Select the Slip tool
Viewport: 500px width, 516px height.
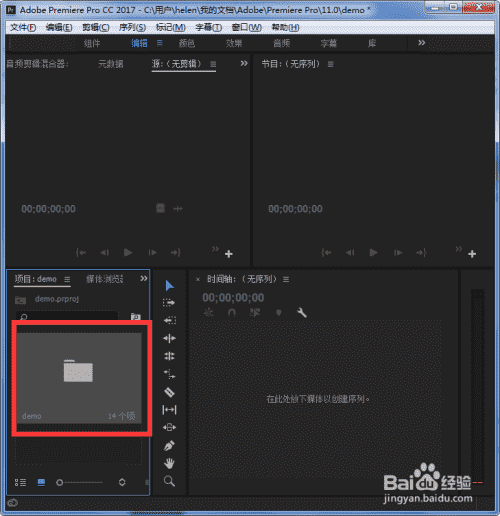(169, 410)
